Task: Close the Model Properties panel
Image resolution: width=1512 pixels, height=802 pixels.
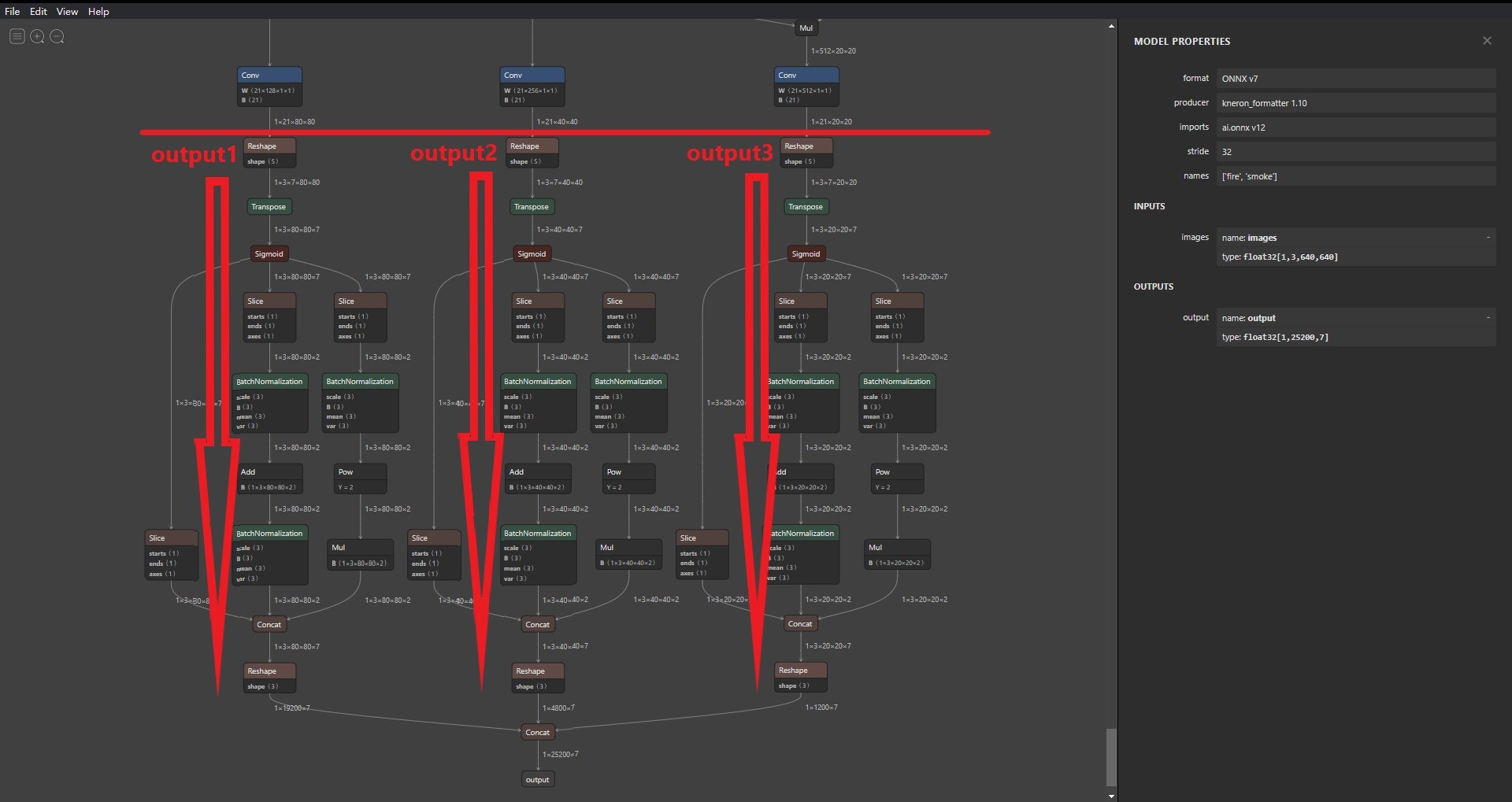Action: 1487,41
